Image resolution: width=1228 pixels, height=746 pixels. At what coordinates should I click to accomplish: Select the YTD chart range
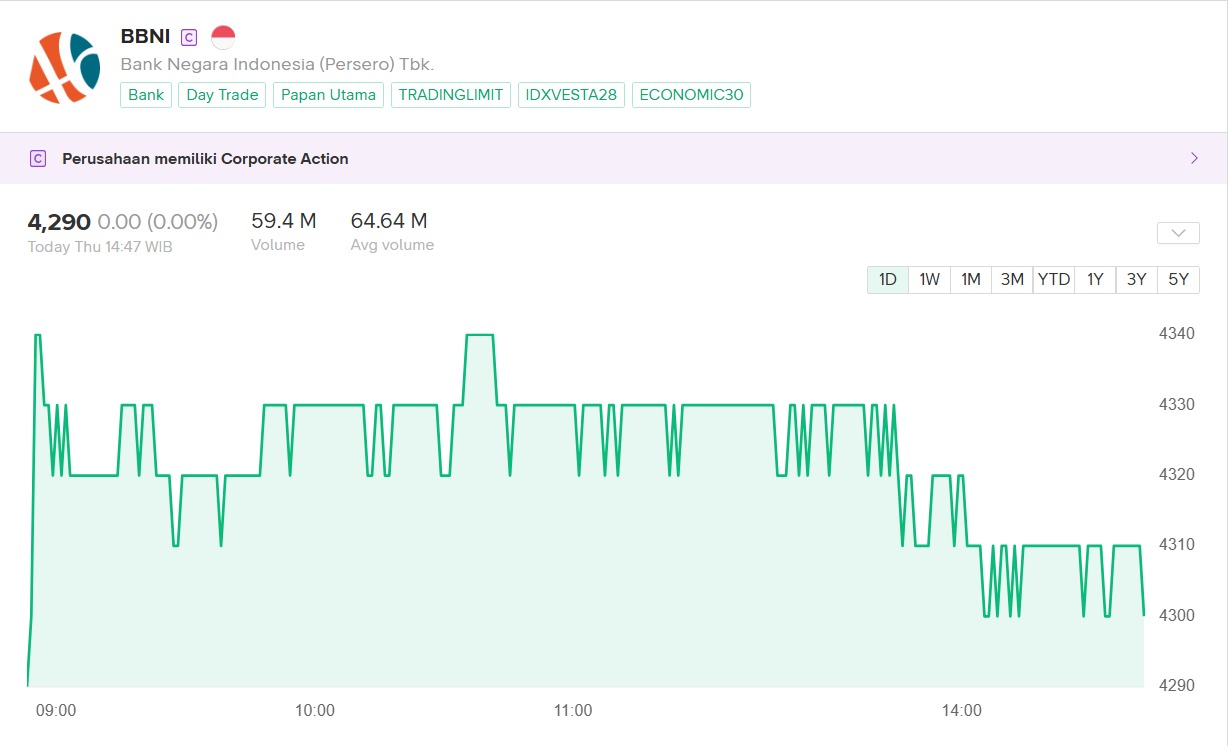(x=1053, y=279)
